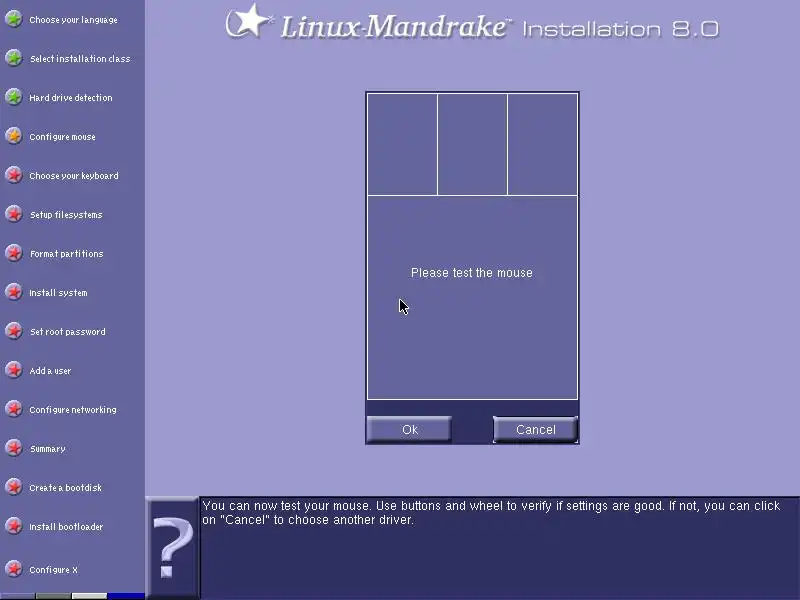The image size is (800, 600).
Task: Click the right mouse button test area
Action: pyautogui.click(x=542, y=144)
